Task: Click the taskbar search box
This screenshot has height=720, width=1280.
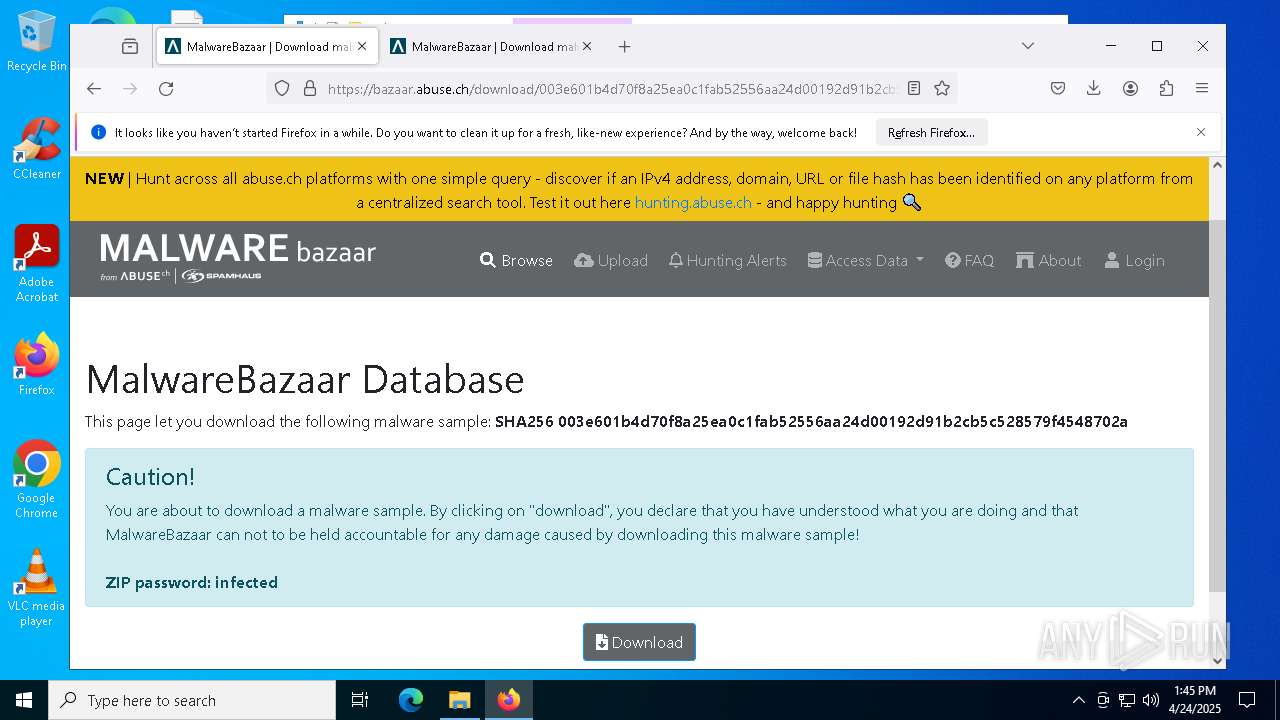Action: click(x=192, y=700)
